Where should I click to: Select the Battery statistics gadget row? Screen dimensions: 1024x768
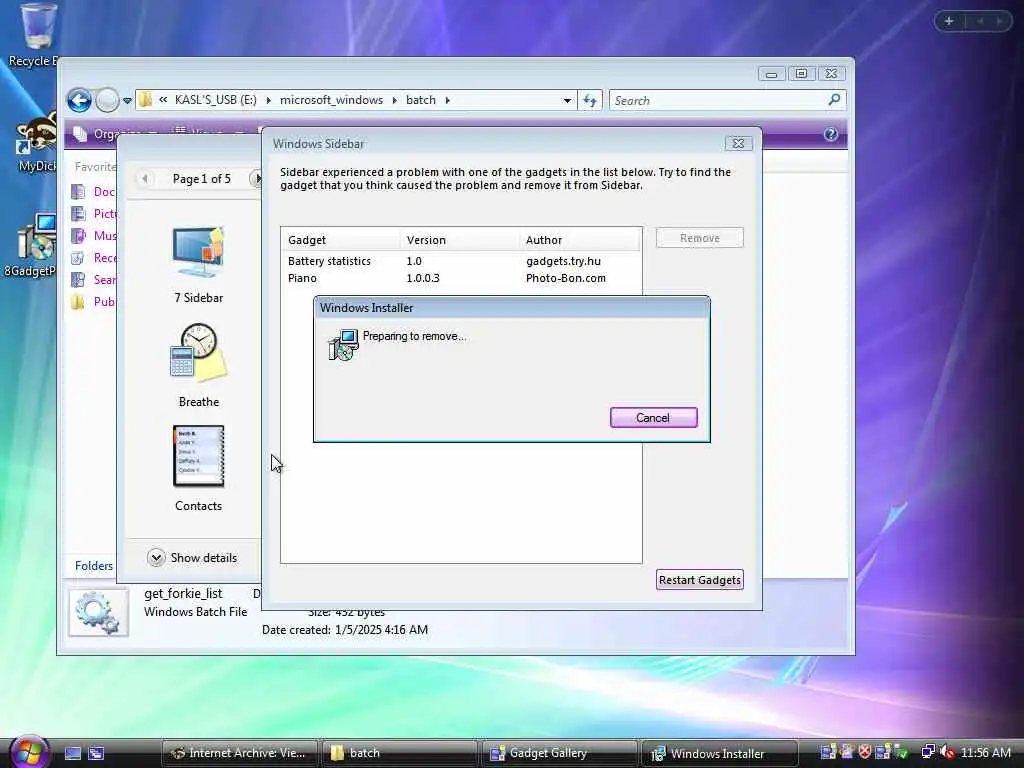(461, 261)
